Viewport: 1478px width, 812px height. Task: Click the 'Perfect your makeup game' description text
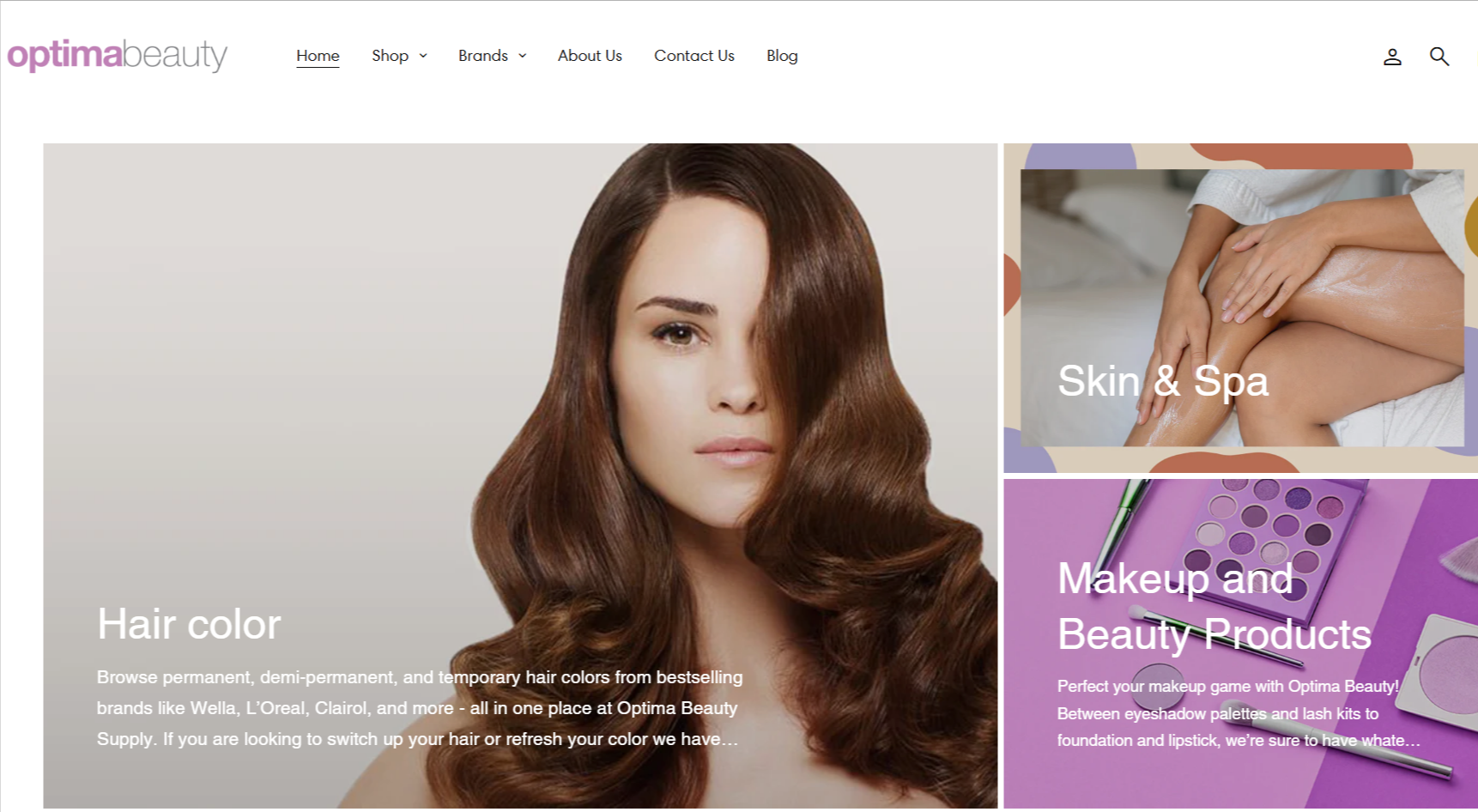tap(1239, 713)
